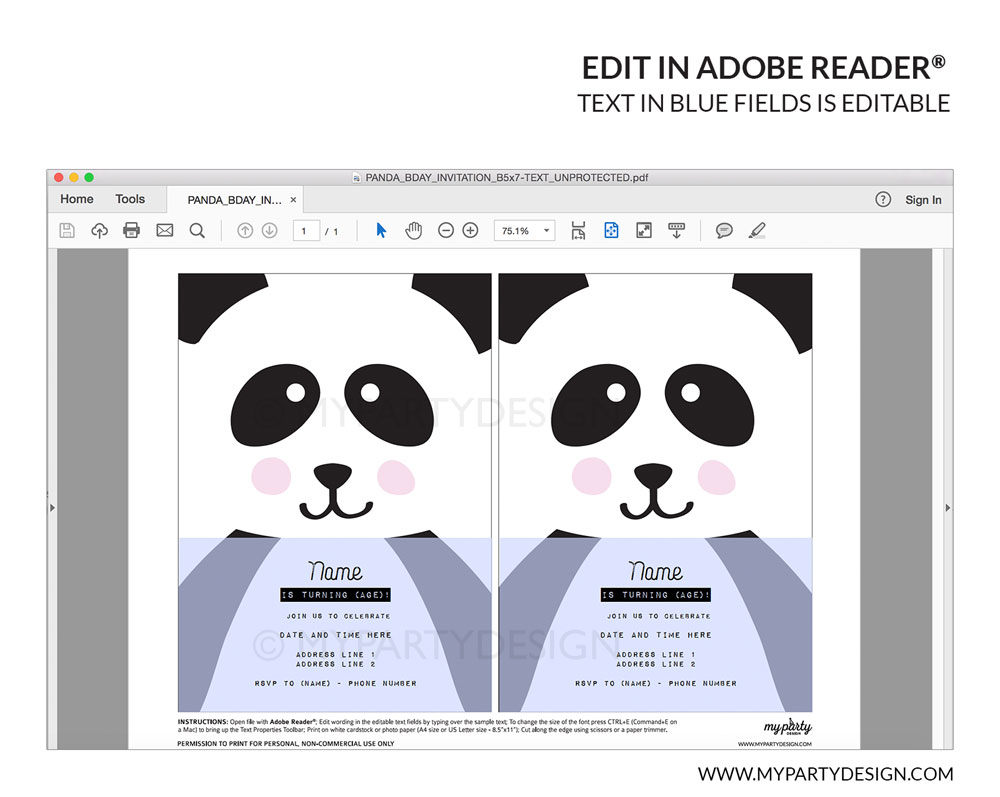
Task: Send file by email envelope icon
Action: [x=165, y=231]
